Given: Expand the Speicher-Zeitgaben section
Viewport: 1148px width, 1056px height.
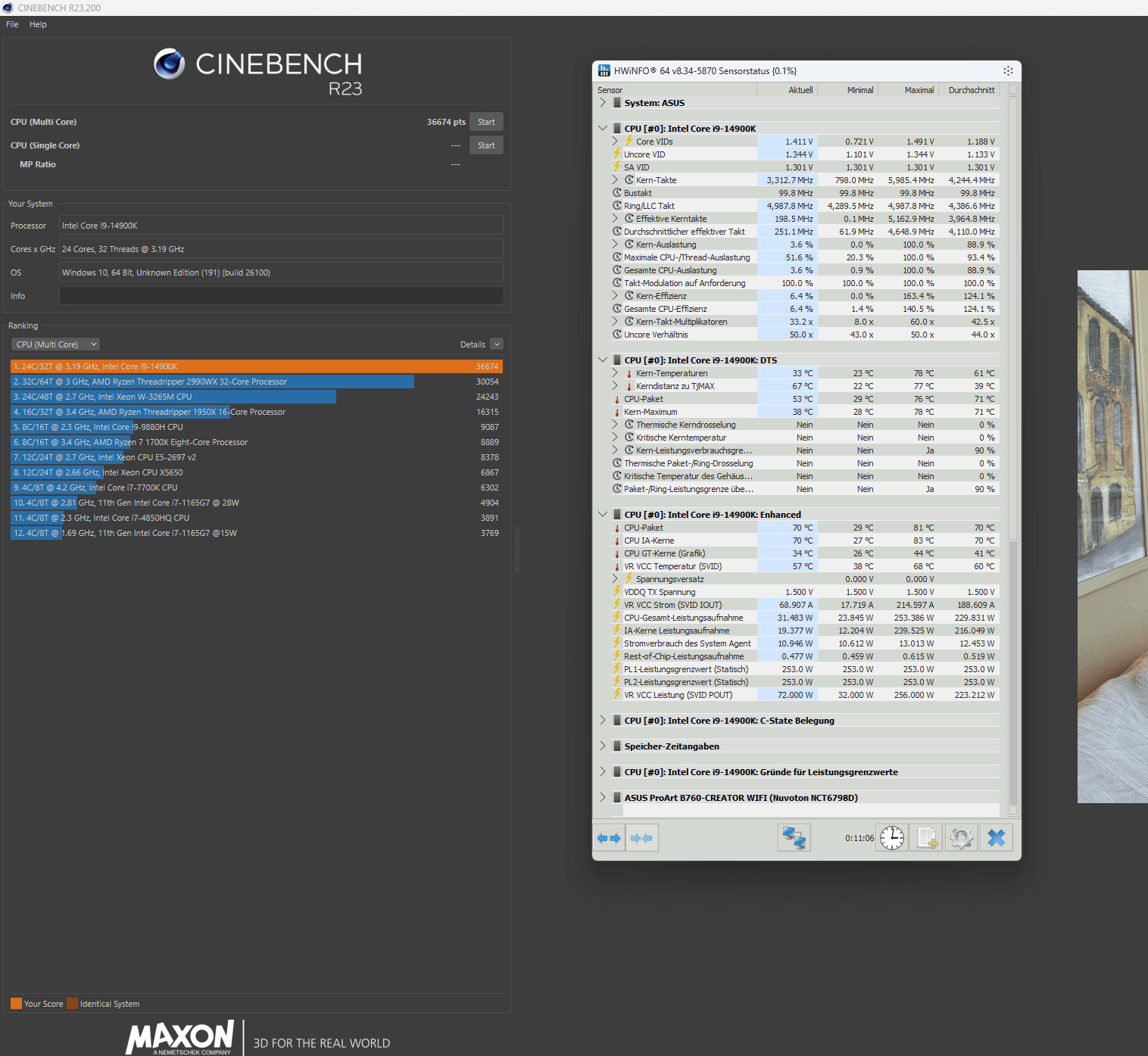Looking at the screenshot, I should pyautogui.click(x=603, y=746).
